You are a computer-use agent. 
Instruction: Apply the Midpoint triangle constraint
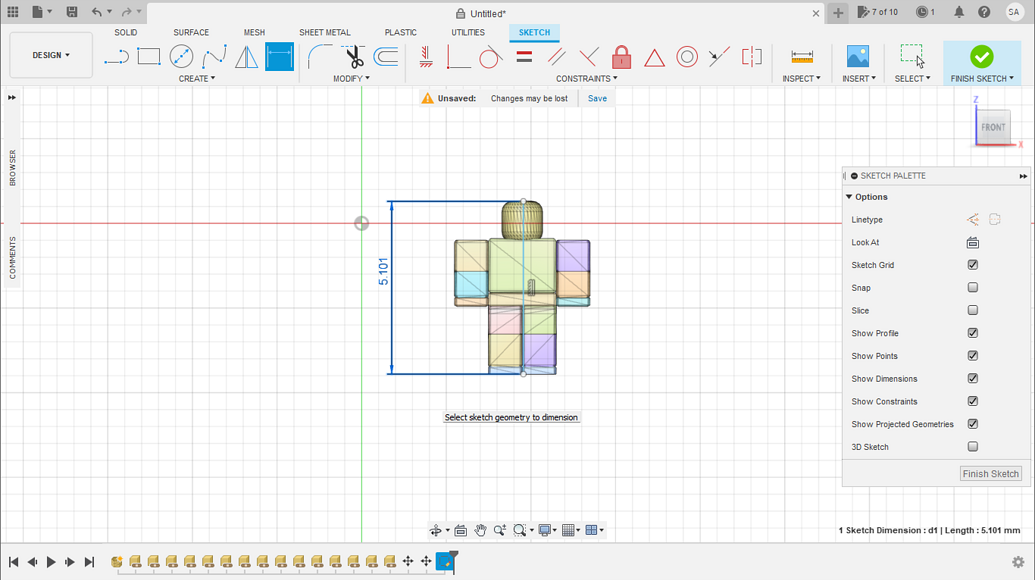pos(654,57)
